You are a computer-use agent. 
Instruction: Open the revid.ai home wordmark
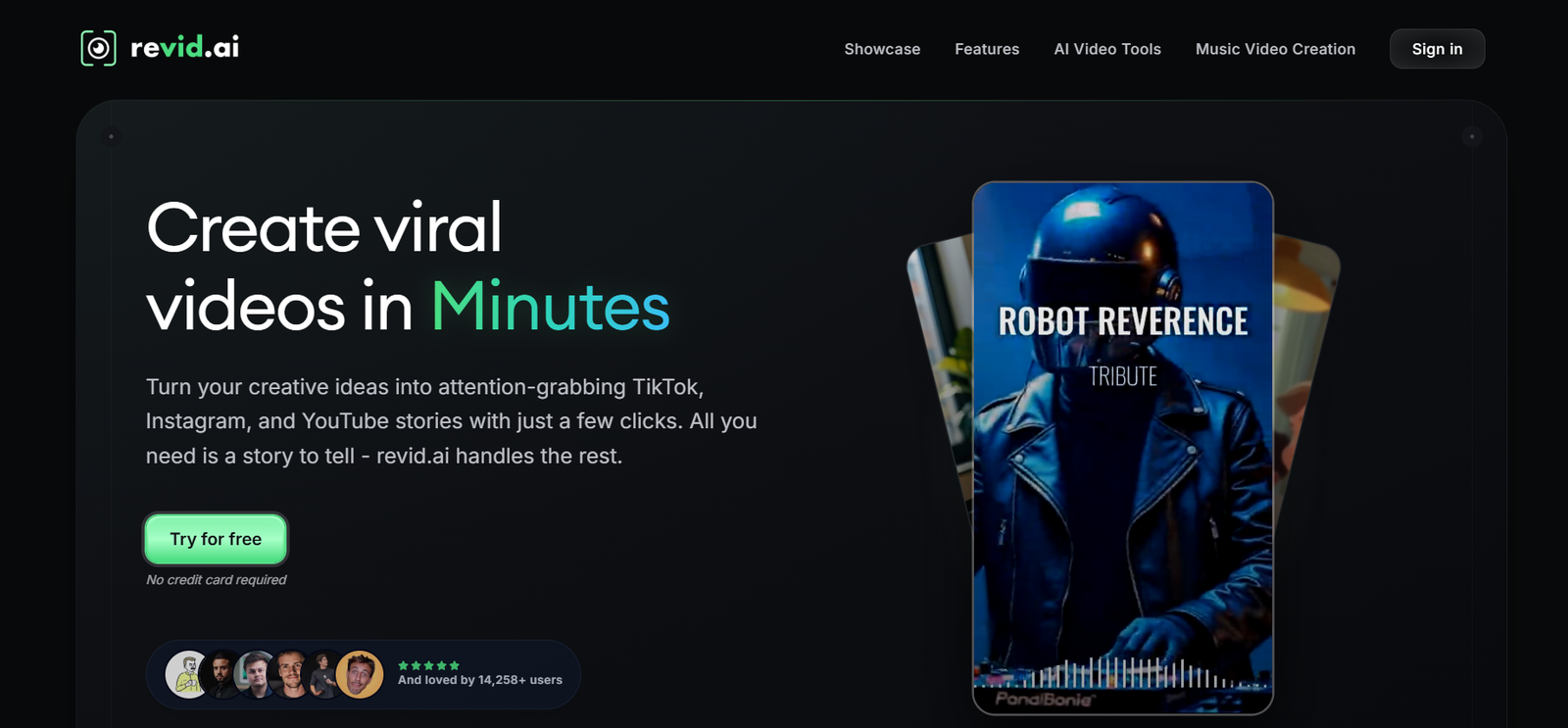point(185,47)
